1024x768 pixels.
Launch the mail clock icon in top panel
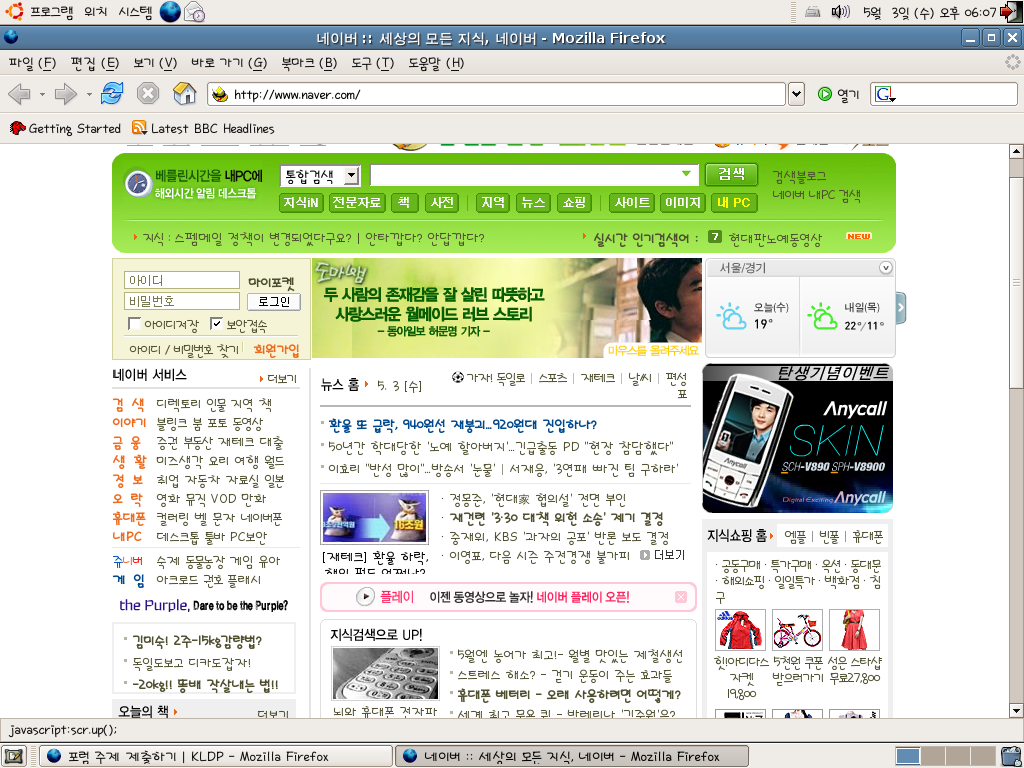click(x=195, y=12)
